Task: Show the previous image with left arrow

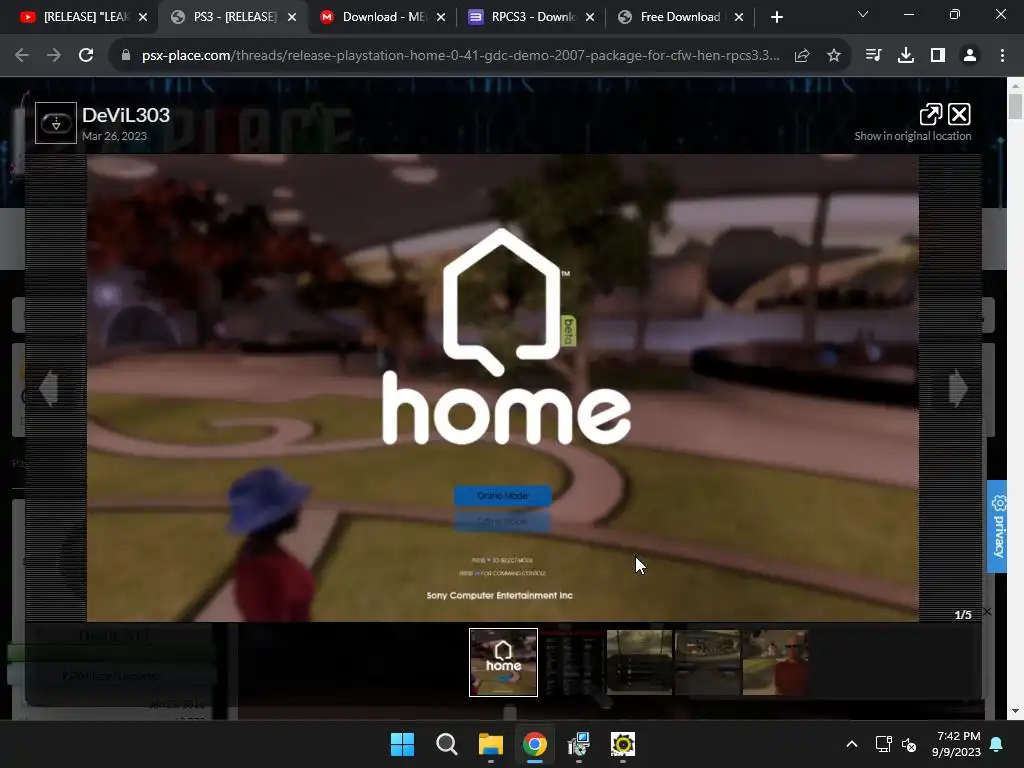Action: (49, 389)
